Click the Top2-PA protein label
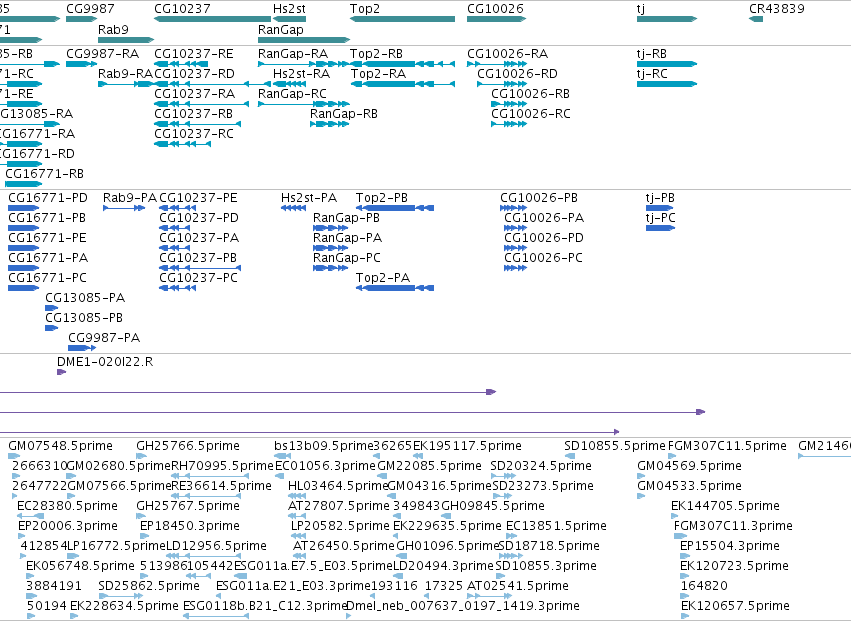Image resolution: width=851 pixels, height=621 pixels. coord(383,278)
